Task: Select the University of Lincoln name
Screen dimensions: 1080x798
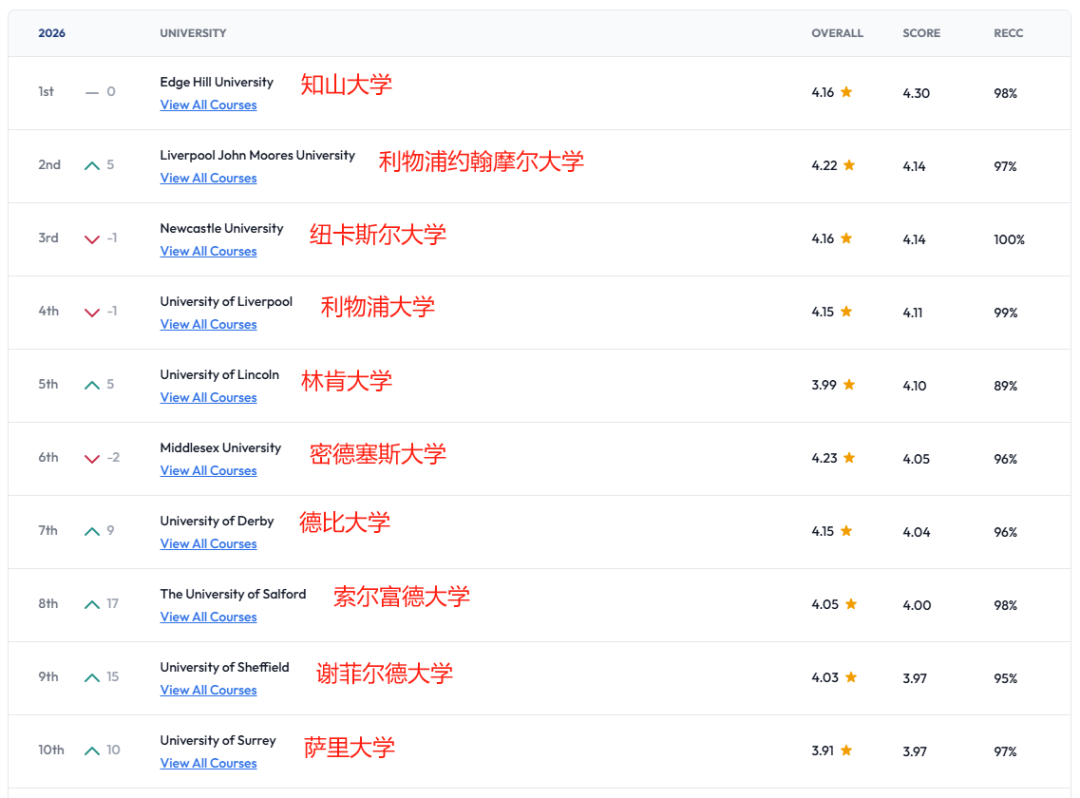Action: coord(220,375)
